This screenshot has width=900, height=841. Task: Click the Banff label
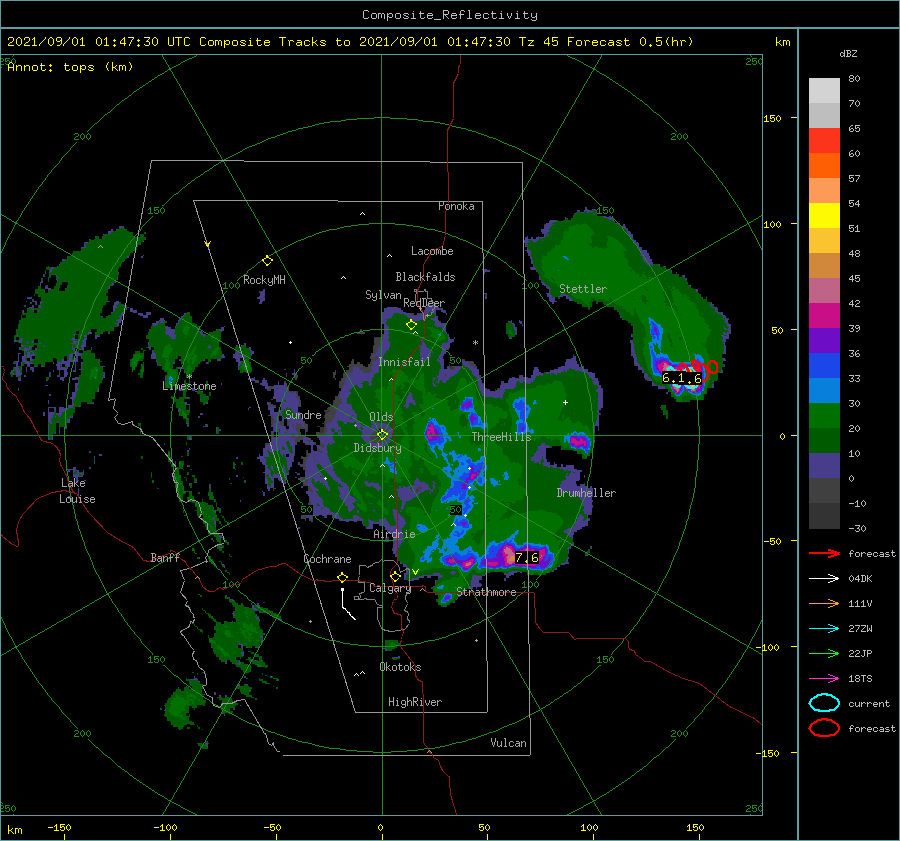tap(165, 557)
